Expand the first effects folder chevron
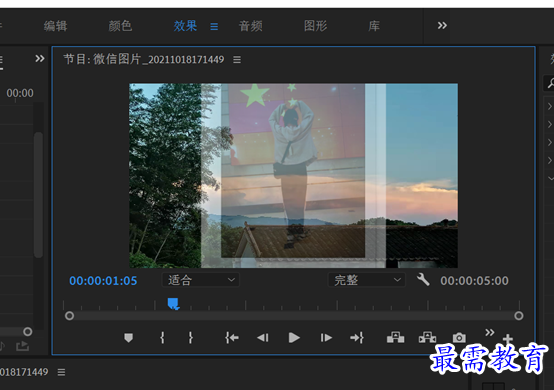The width and height of the screenshot is (554, 390). click(x=550, y=106)
